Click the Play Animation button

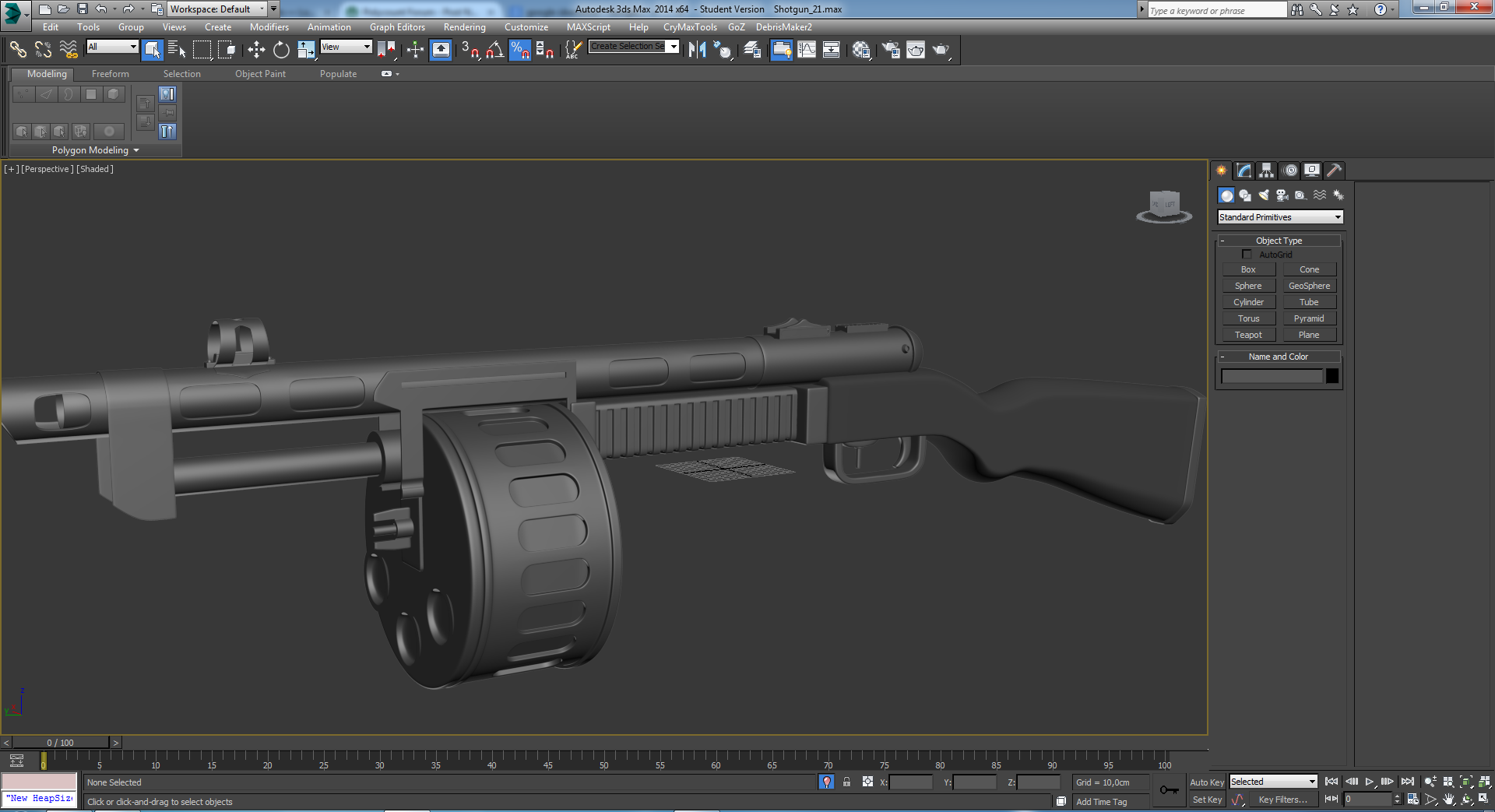click(1370, 782)
